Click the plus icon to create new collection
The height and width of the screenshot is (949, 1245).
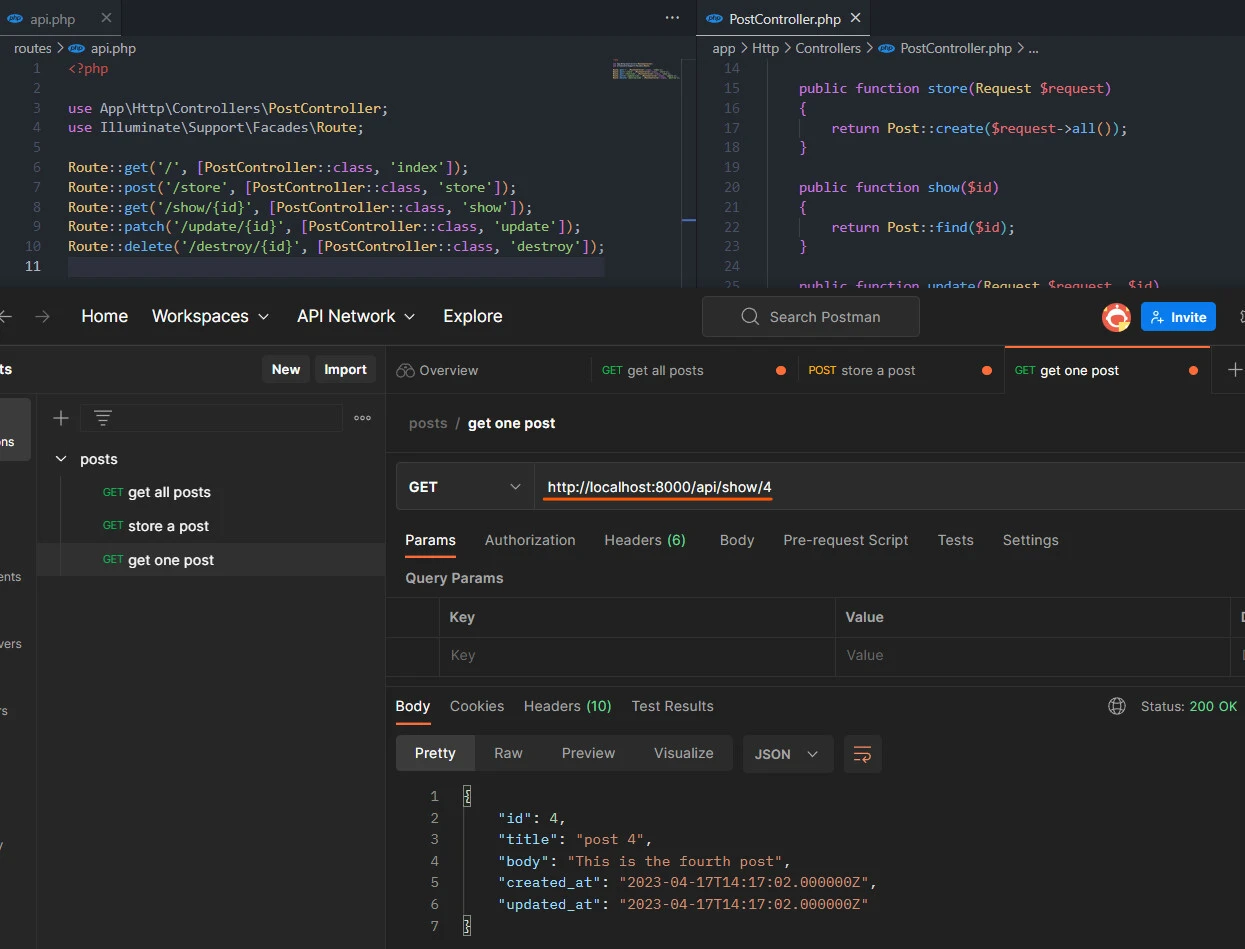click(x=61, y=418)
